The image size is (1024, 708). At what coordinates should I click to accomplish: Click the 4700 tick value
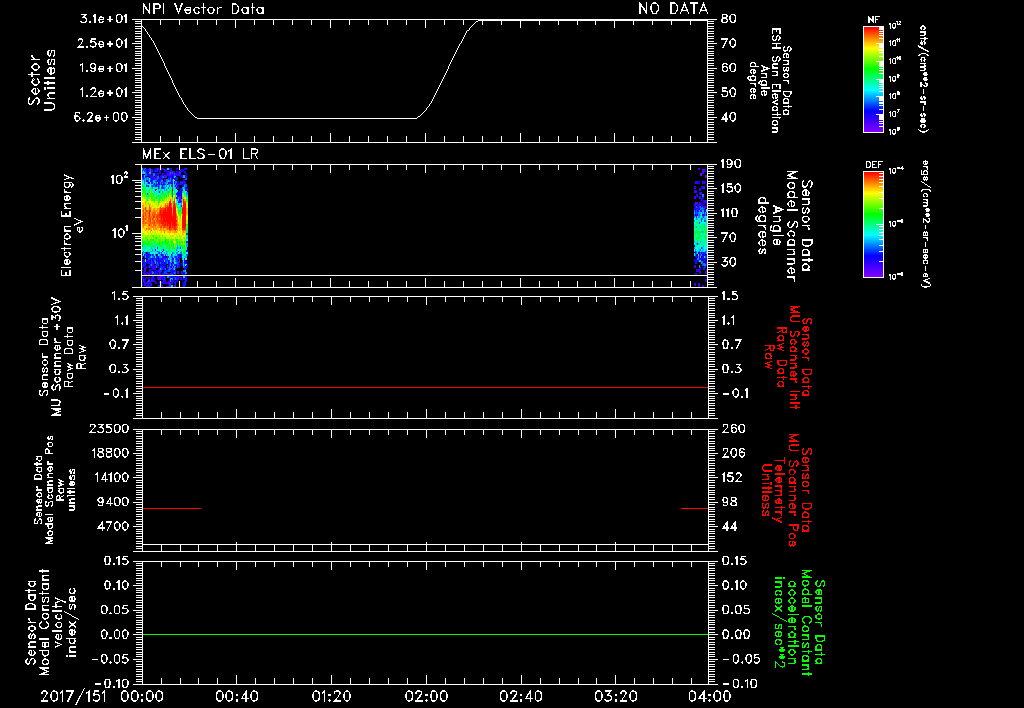114,526
